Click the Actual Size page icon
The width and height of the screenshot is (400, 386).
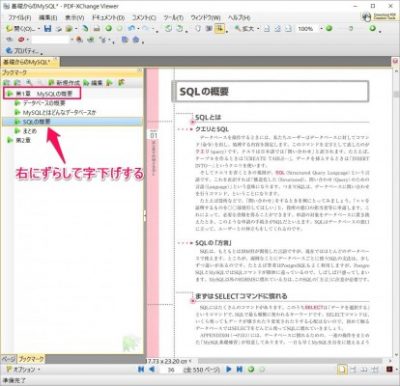pyautogui.click(x=267, y=29)
